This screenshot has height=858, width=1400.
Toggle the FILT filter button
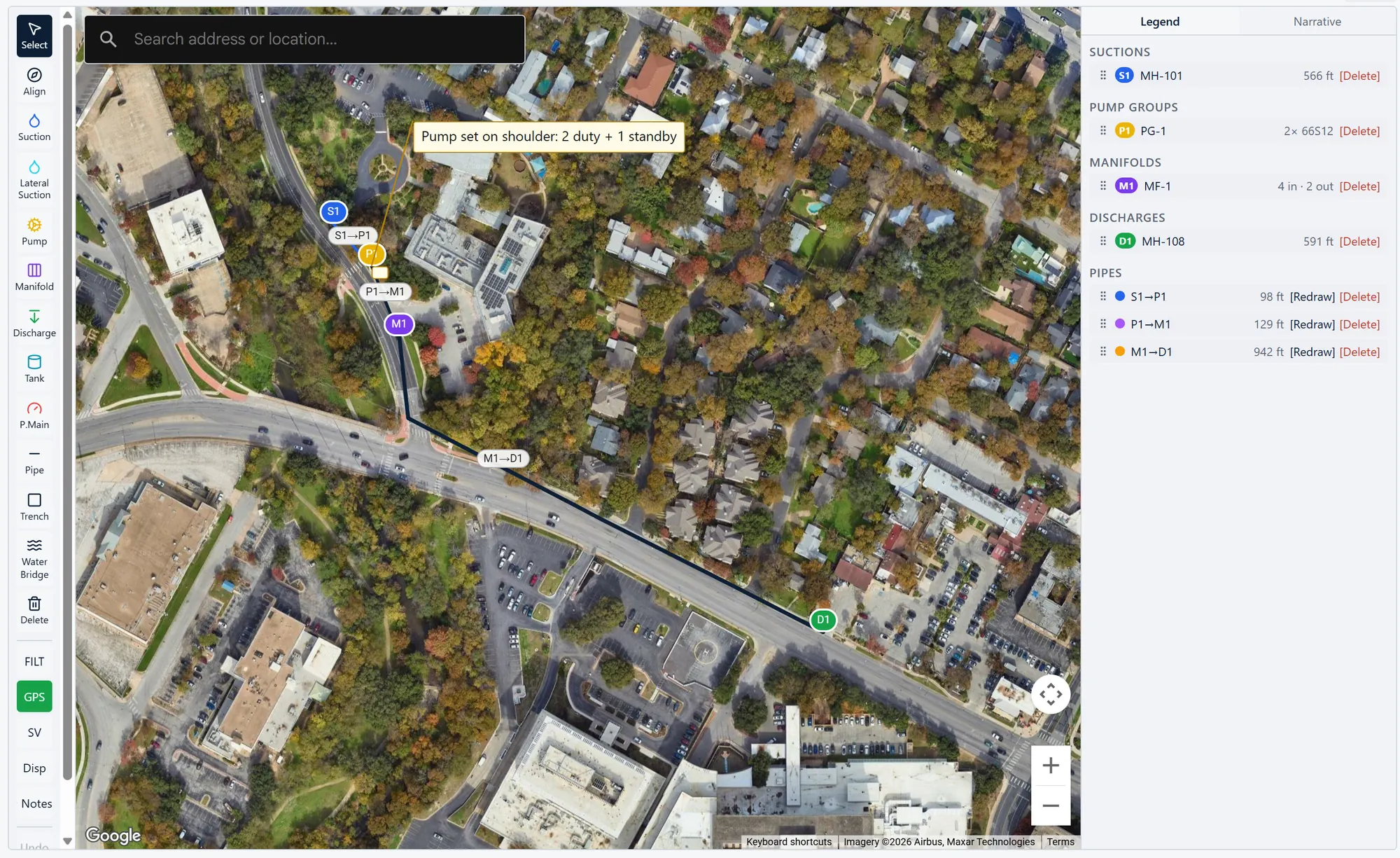click(x=34, y=662)
